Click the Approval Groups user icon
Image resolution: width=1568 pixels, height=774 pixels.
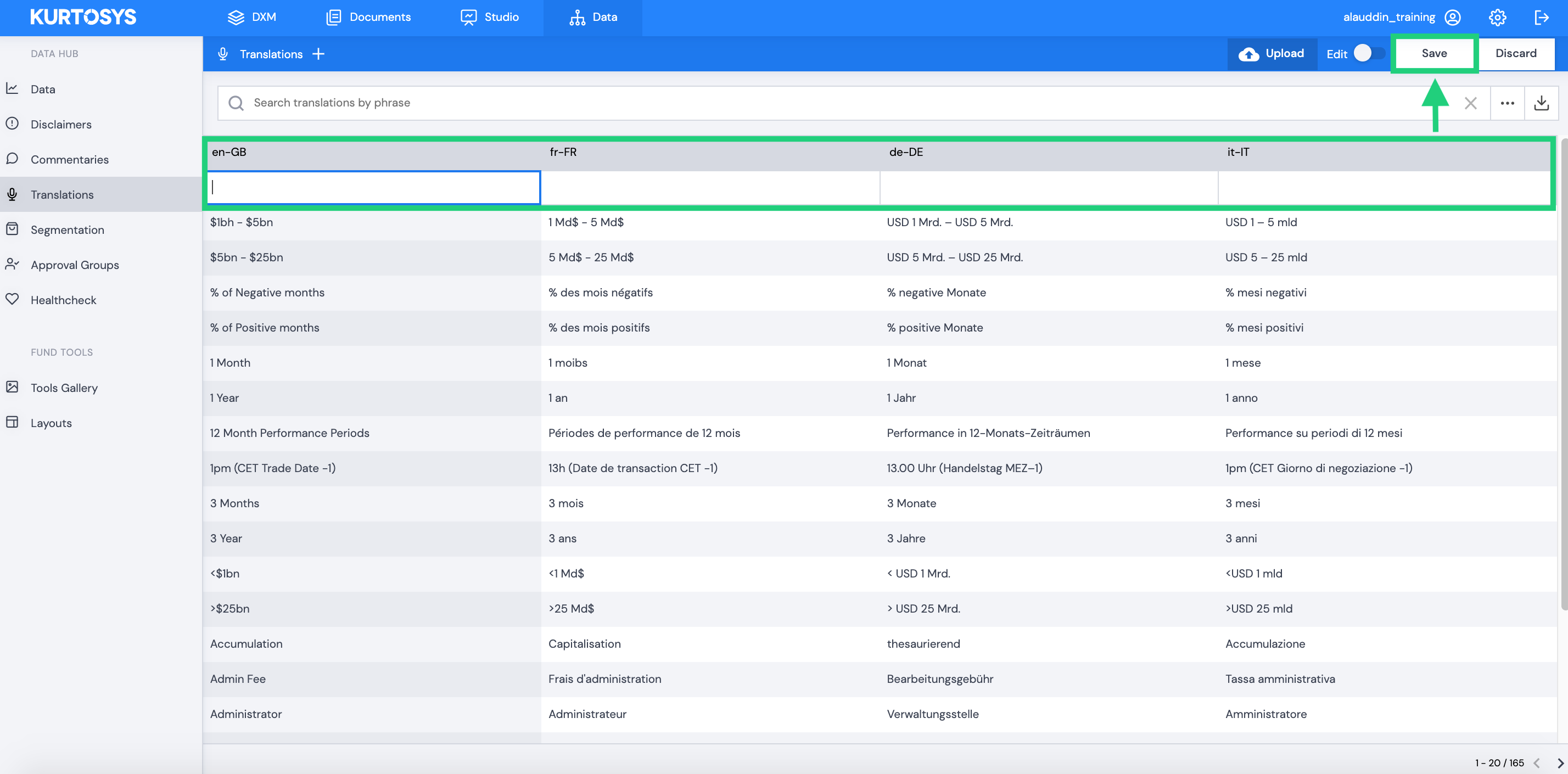point(12,264)
